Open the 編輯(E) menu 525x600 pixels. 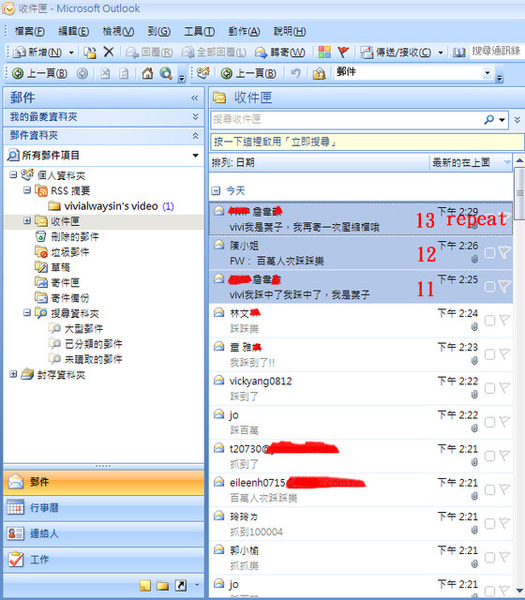[x=73, y=31]
